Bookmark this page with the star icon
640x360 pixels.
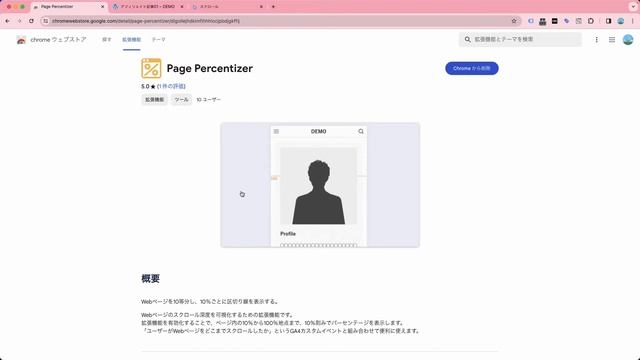pyautogui.click(x=514, y=21)
